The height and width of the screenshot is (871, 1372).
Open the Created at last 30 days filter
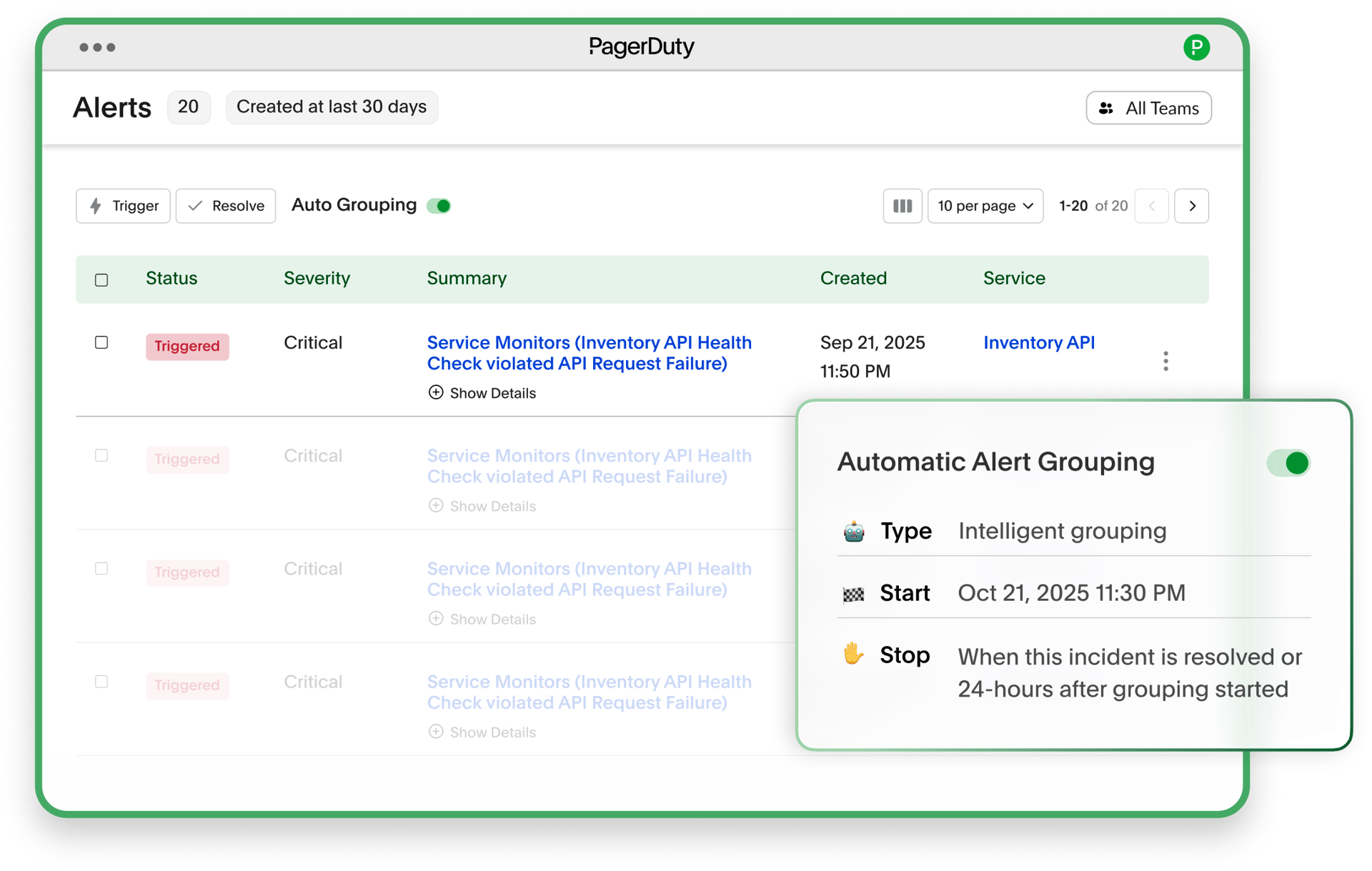tap(332, 107)
